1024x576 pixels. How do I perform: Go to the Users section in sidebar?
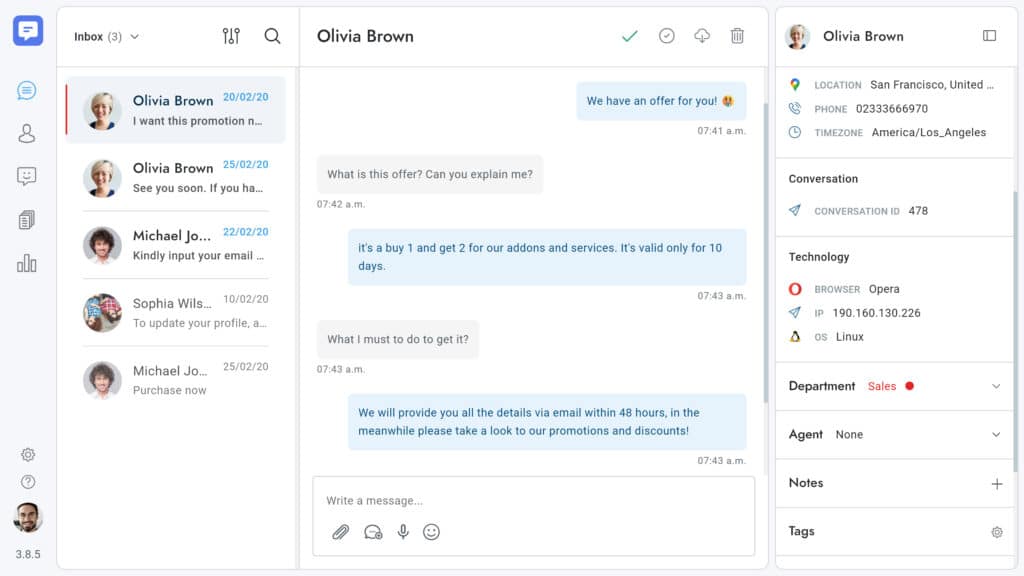pyautogui.click(x=27, y=134)
